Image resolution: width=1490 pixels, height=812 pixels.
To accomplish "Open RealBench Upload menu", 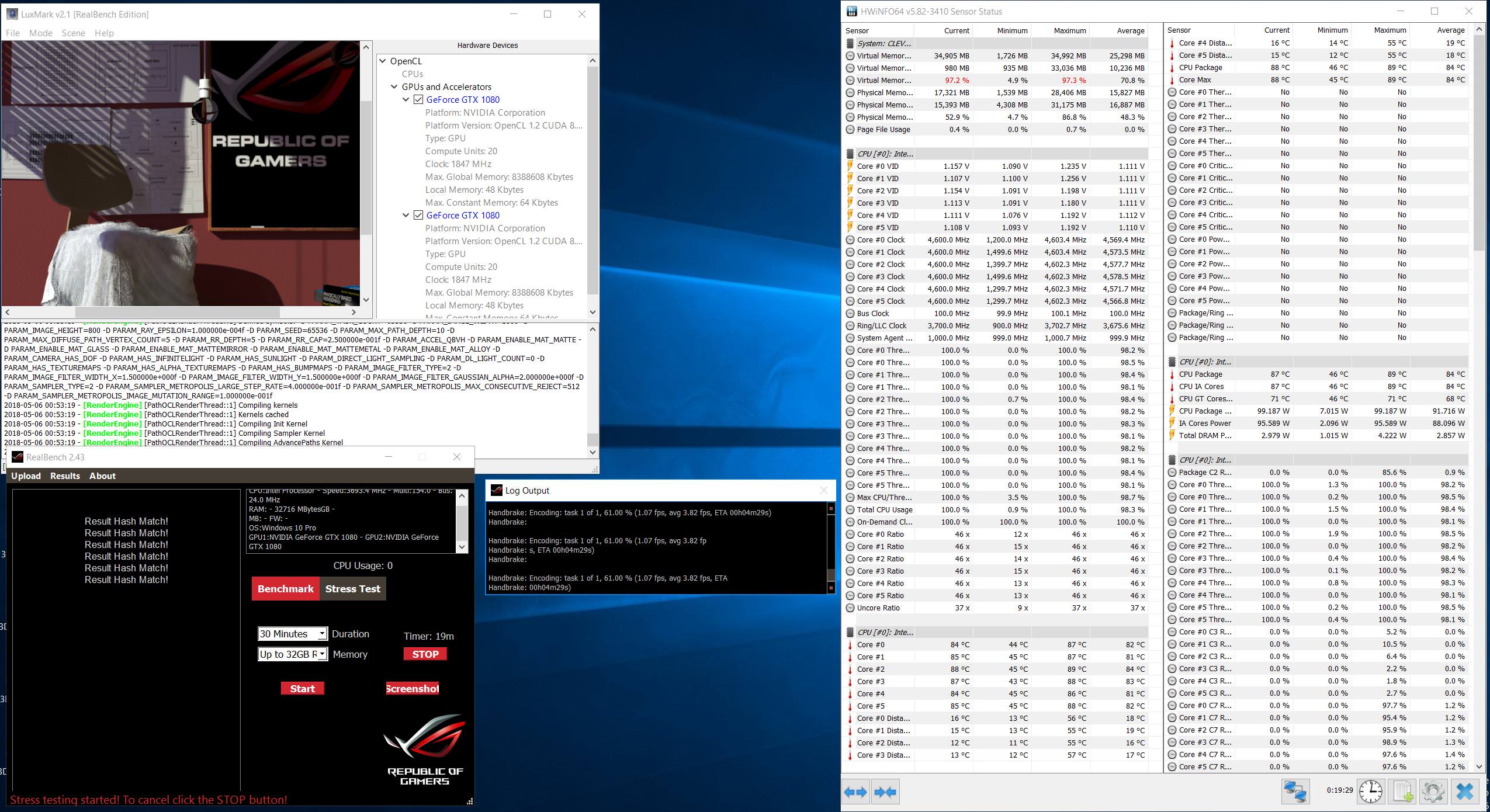I will tap(26, 476).
